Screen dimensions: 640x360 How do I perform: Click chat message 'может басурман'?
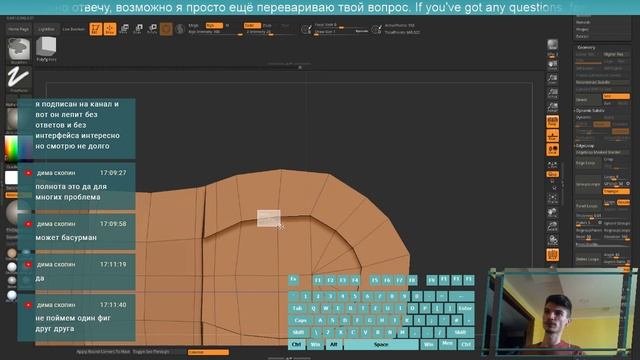[66, 238]
